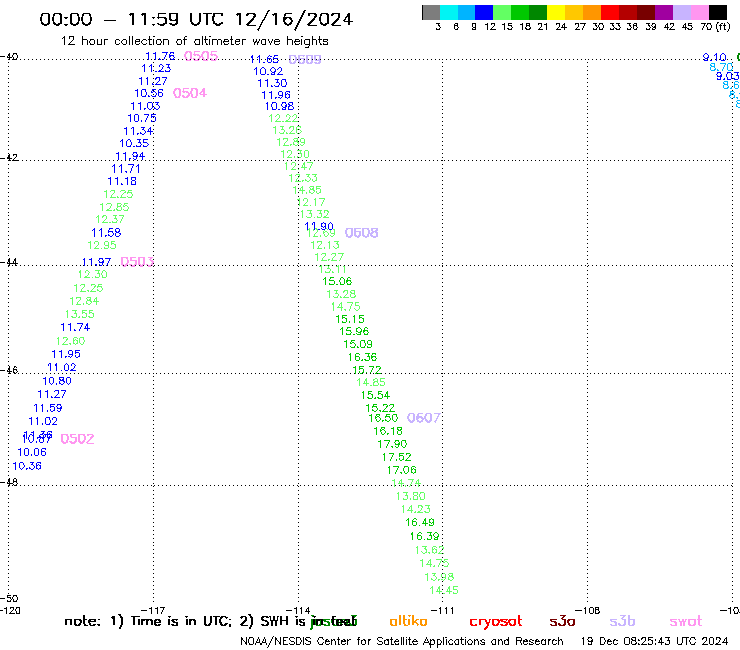This screenshot has height=650, width=740.
Task: Click the wave height value 16.36
Action: pyautogui.click(x=362, y=357)
